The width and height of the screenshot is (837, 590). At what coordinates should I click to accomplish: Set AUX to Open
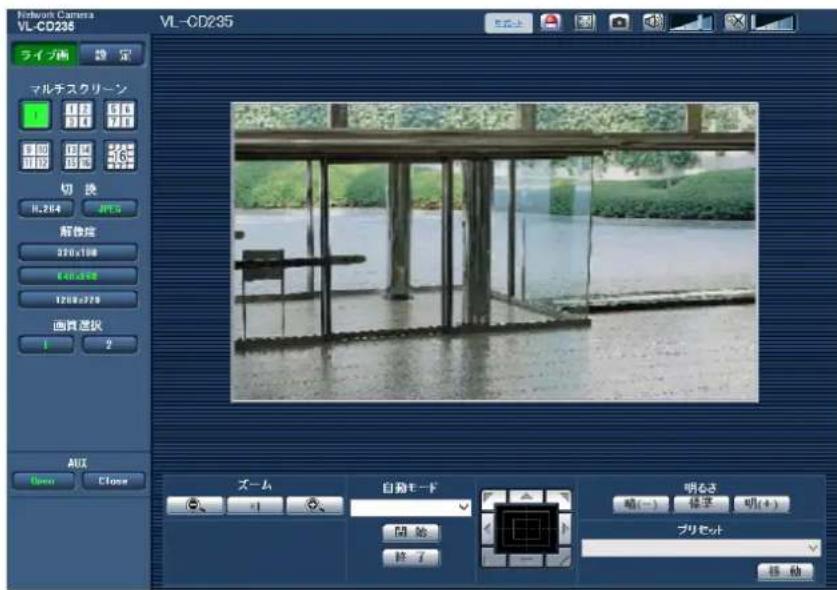click(43, 481)
